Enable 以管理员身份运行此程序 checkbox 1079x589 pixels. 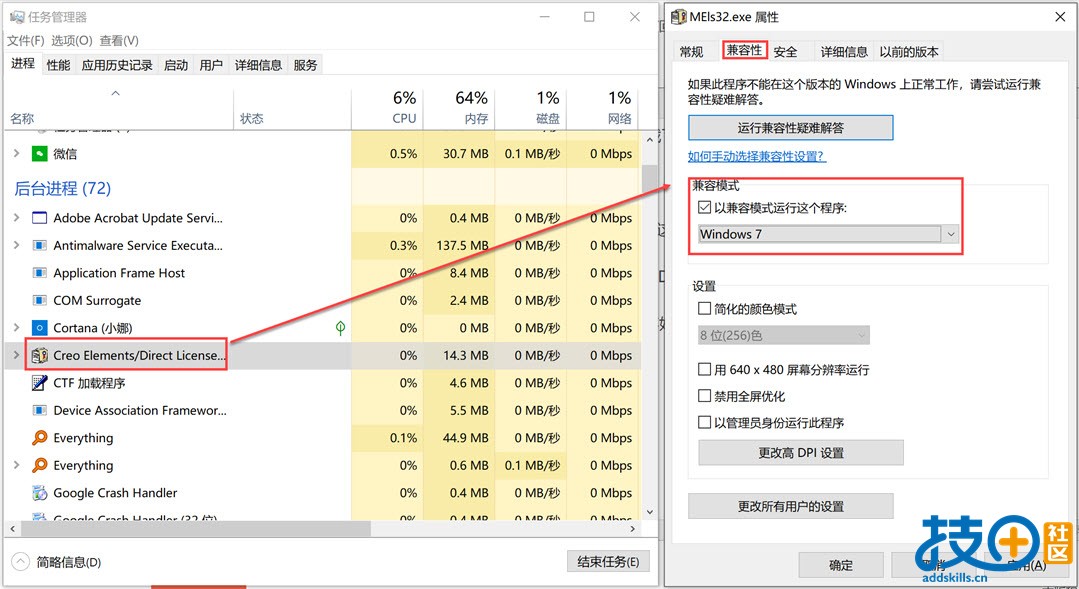[x=704, y=422]
